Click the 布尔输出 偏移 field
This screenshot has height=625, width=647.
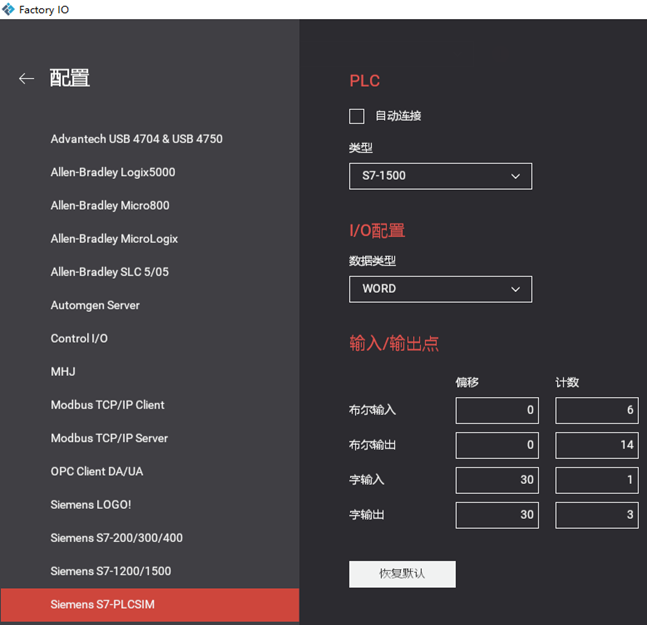point(497,445)
